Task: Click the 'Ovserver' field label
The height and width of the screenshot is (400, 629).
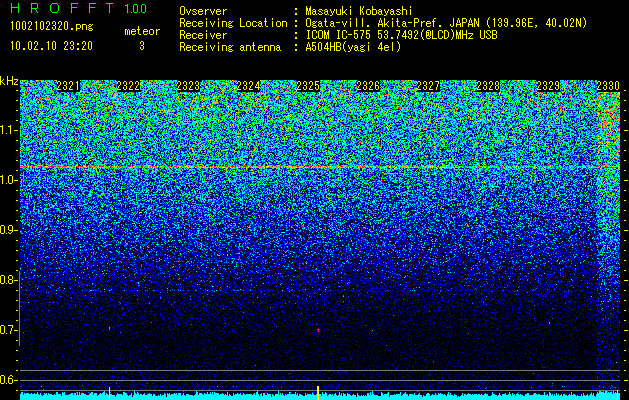Action: coord(203,11)
